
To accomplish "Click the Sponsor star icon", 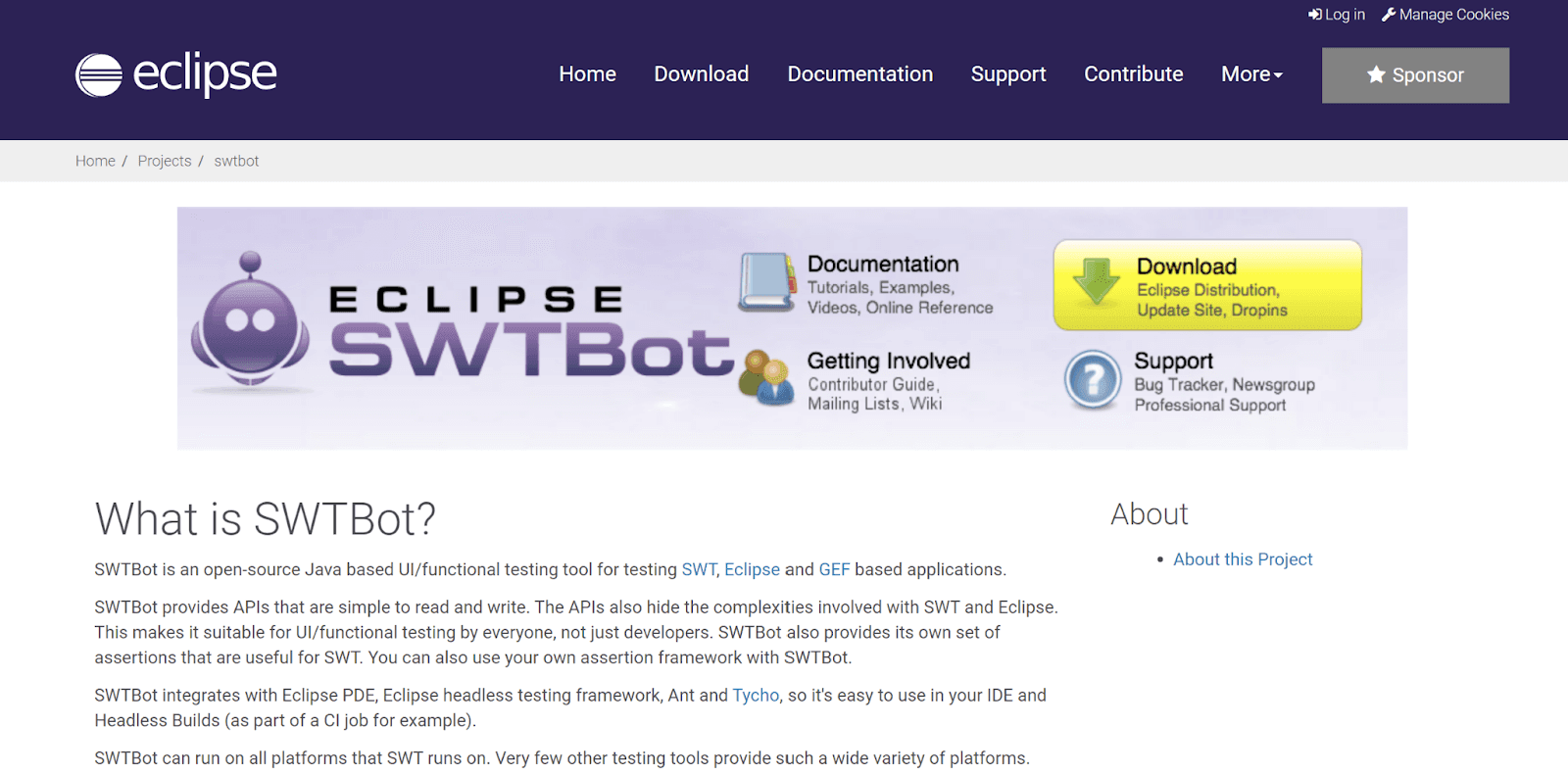I will click(x=1376, y=74).
